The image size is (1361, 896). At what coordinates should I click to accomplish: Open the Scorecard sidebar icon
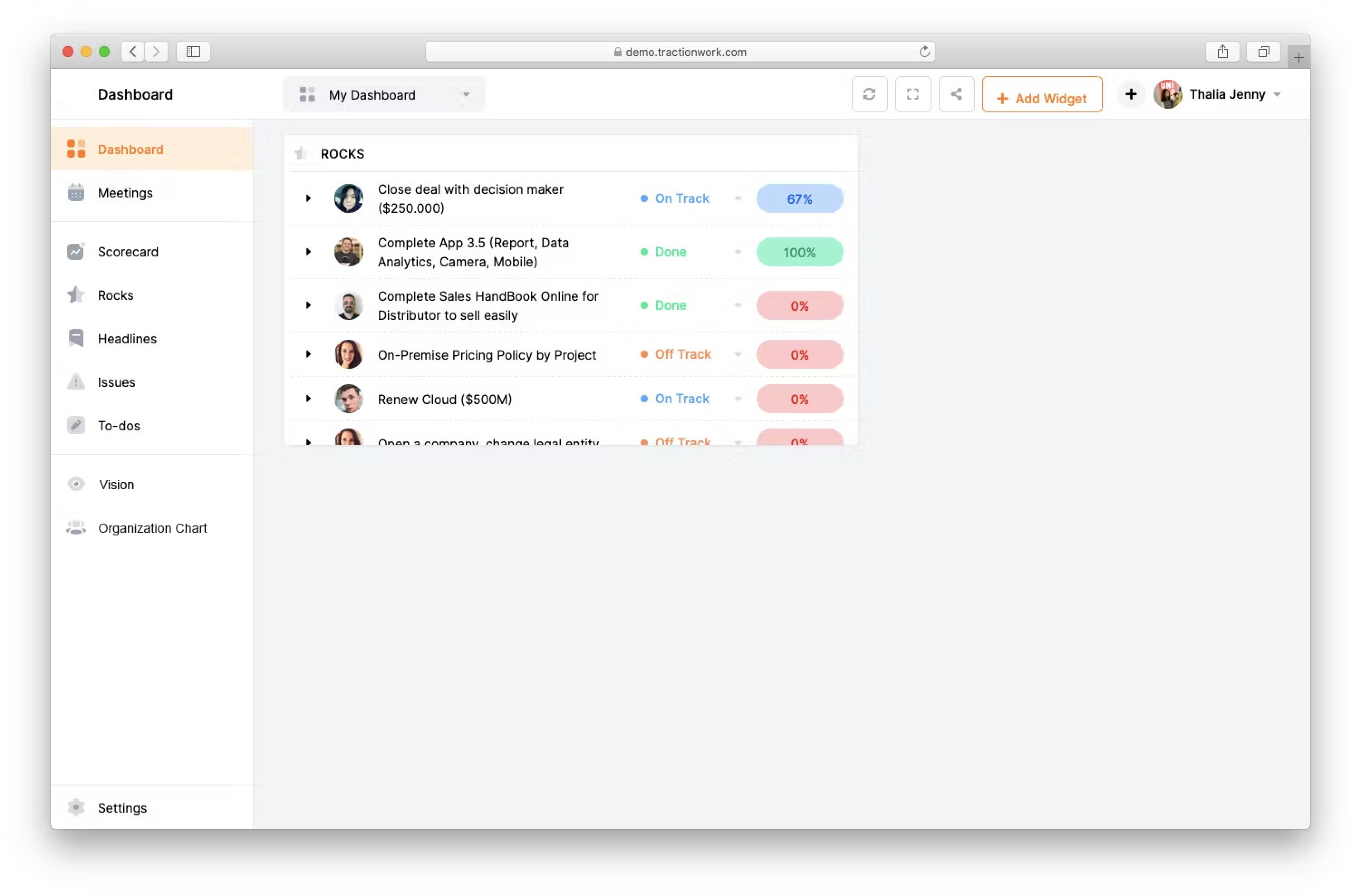pyautogui.click(x=76, y=251)
